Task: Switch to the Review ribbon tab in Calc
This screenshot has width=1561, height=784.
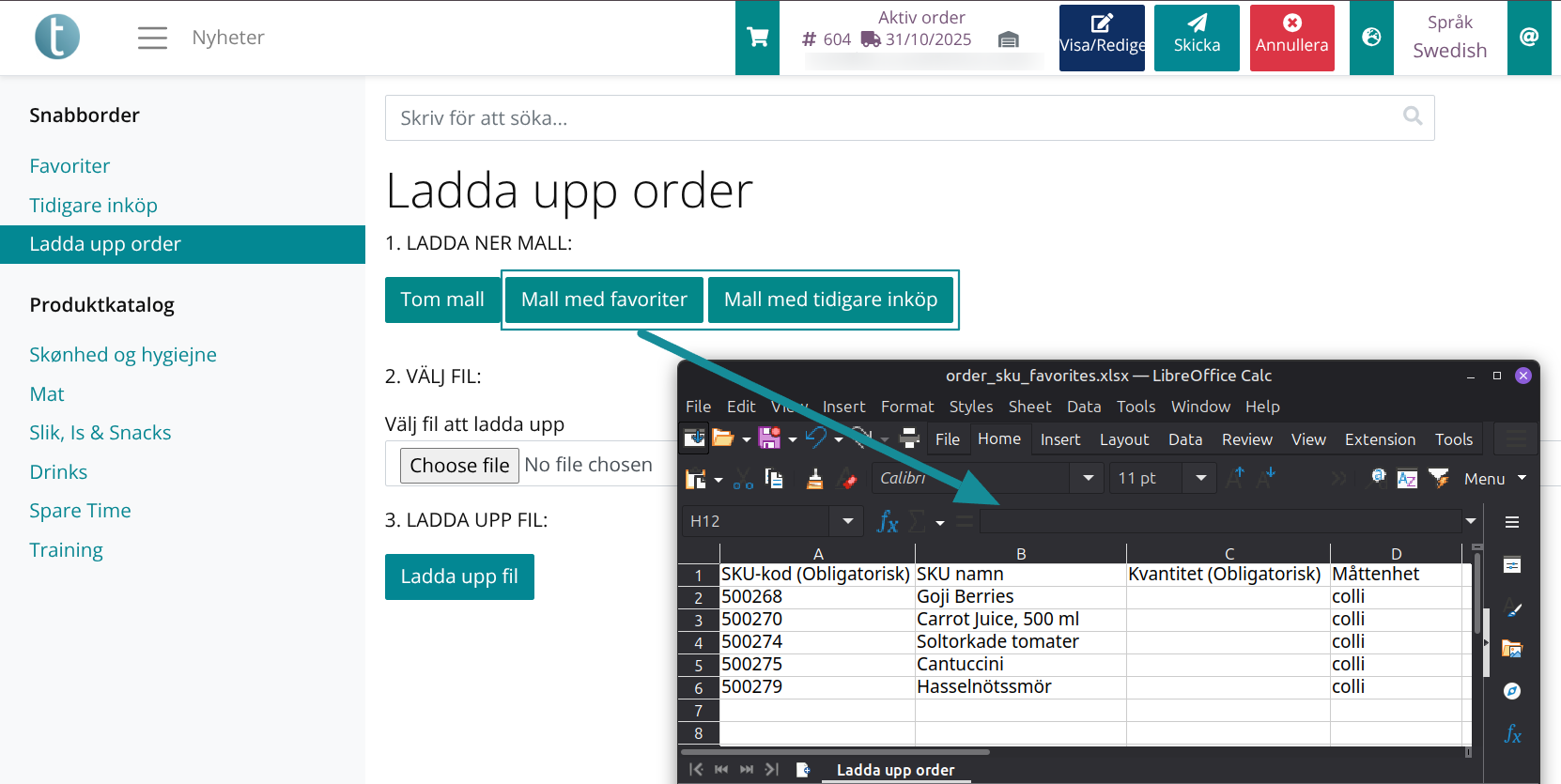Action: 1246,439
